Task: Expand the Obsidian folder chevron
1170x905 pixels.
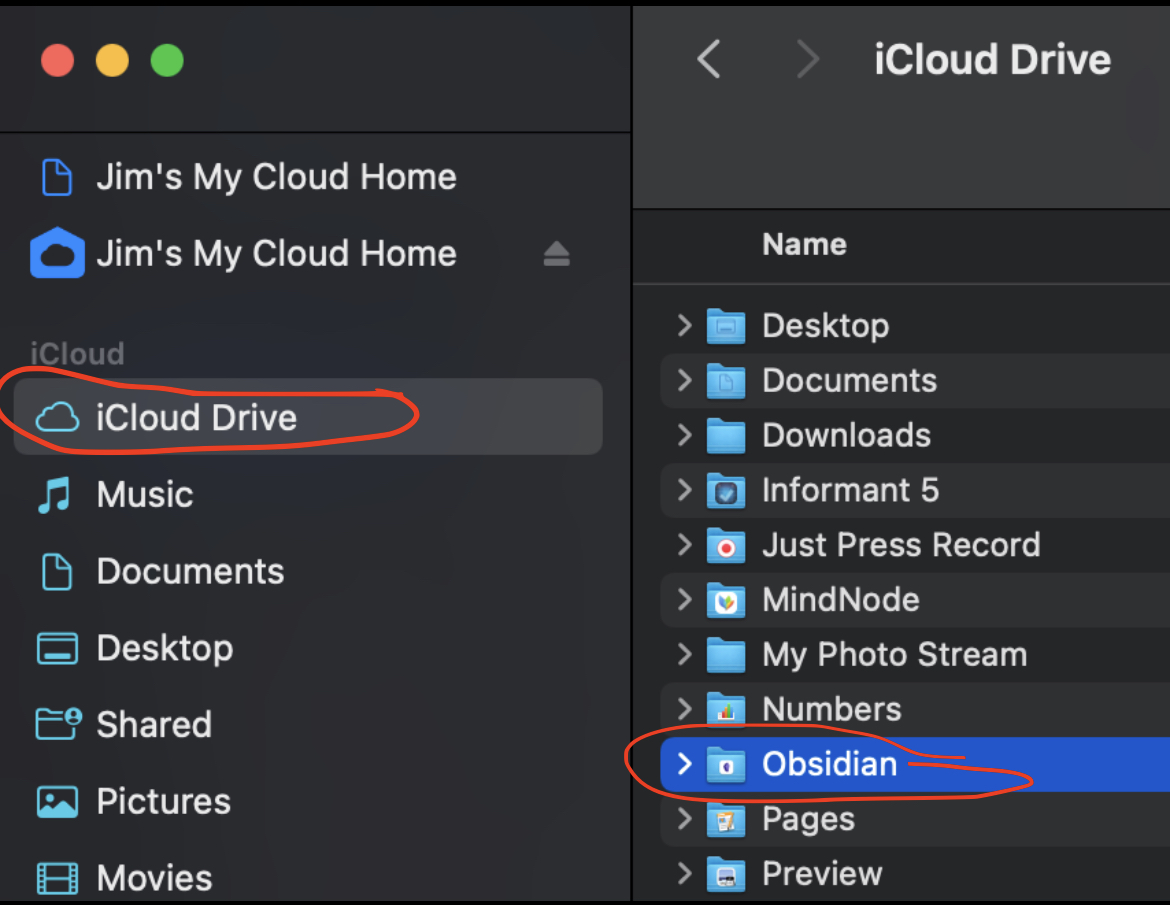Action: (683, 764)
